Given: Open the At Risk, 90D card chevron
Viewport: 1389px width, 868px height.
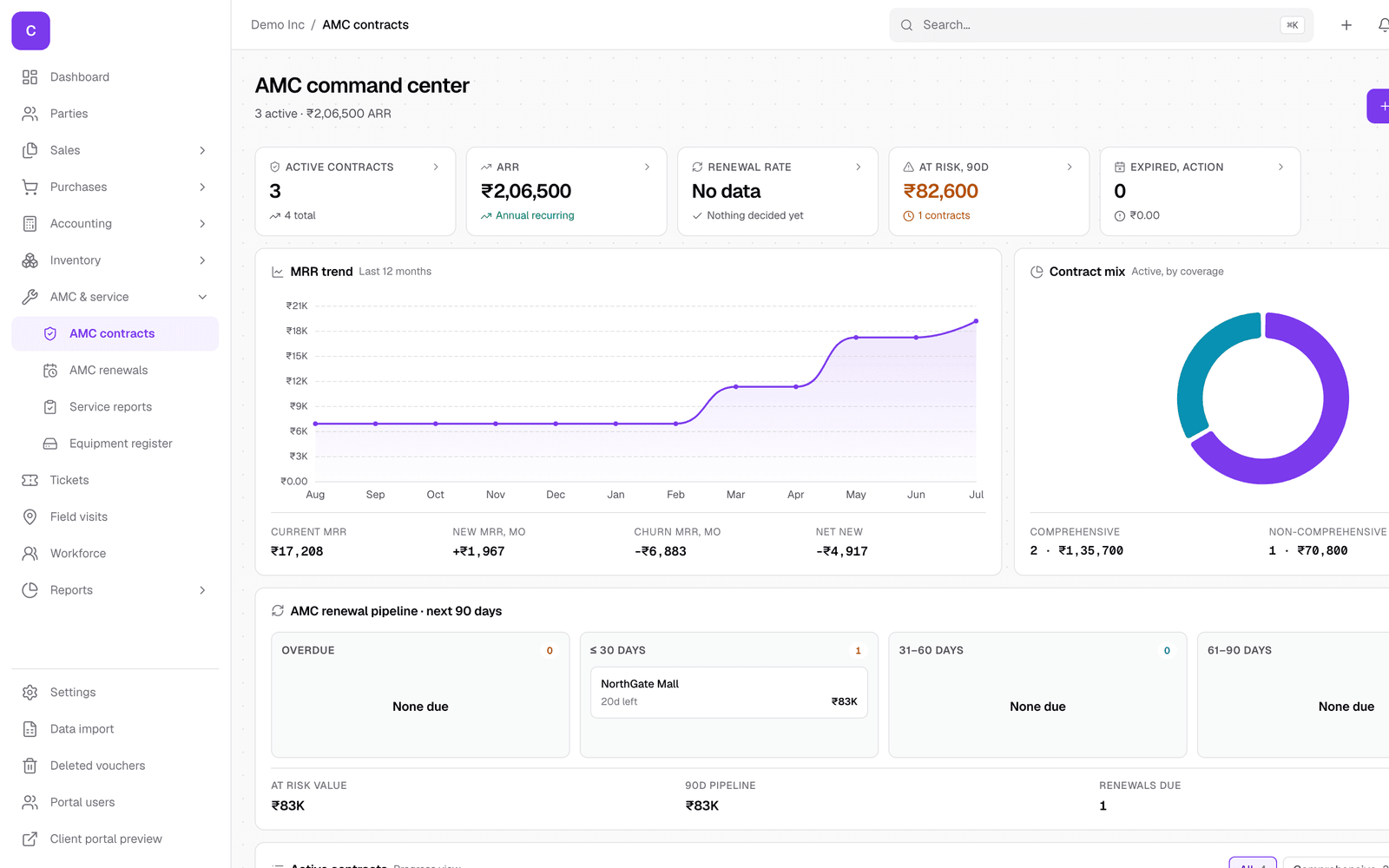Looking at the screenshot, I should pyautogui.click(x=1070, y=167).
